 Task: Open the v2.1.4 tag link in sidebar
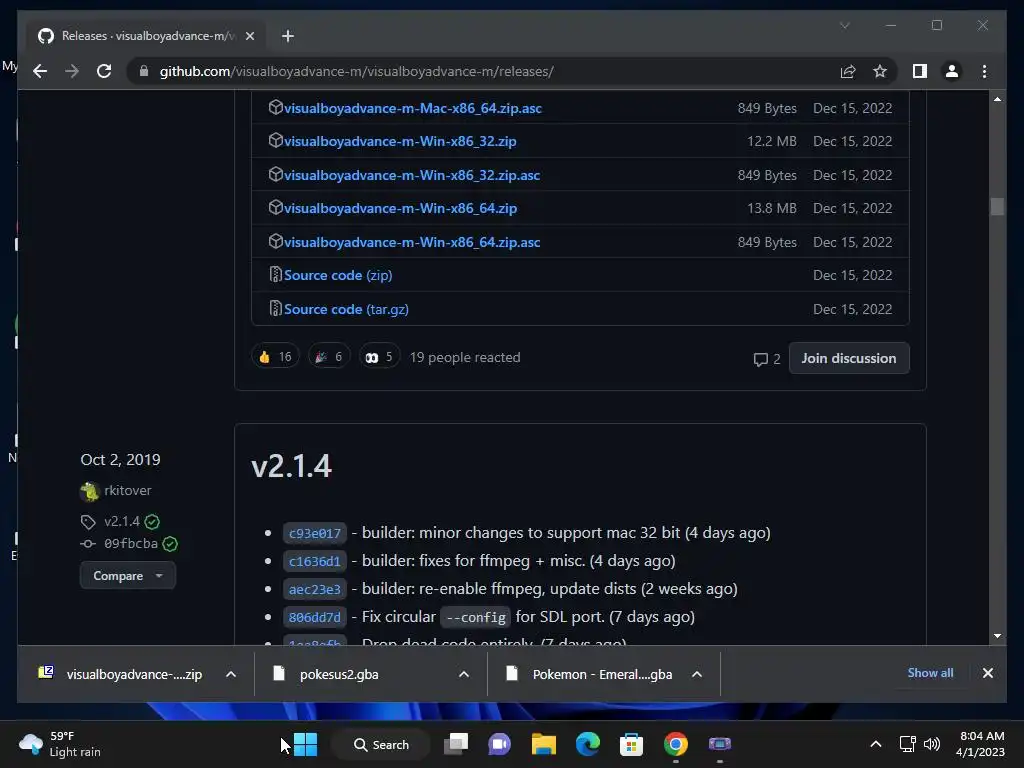point(121,521)
